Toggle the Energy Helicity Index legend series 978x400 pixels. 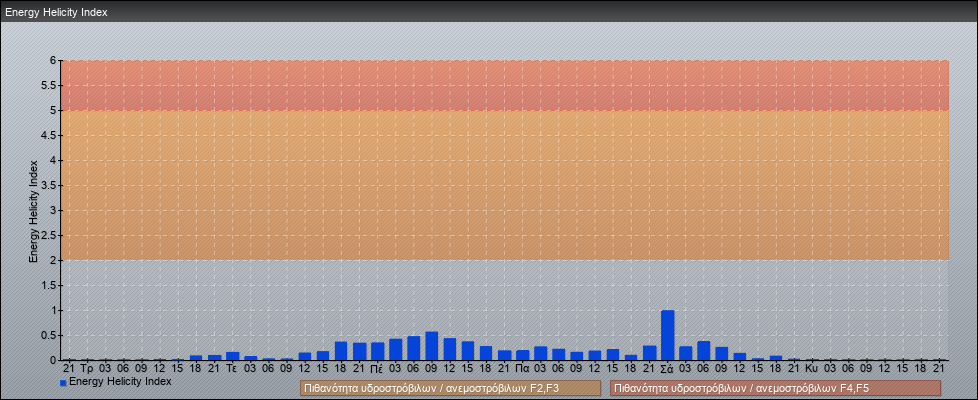tap(116, 381)
